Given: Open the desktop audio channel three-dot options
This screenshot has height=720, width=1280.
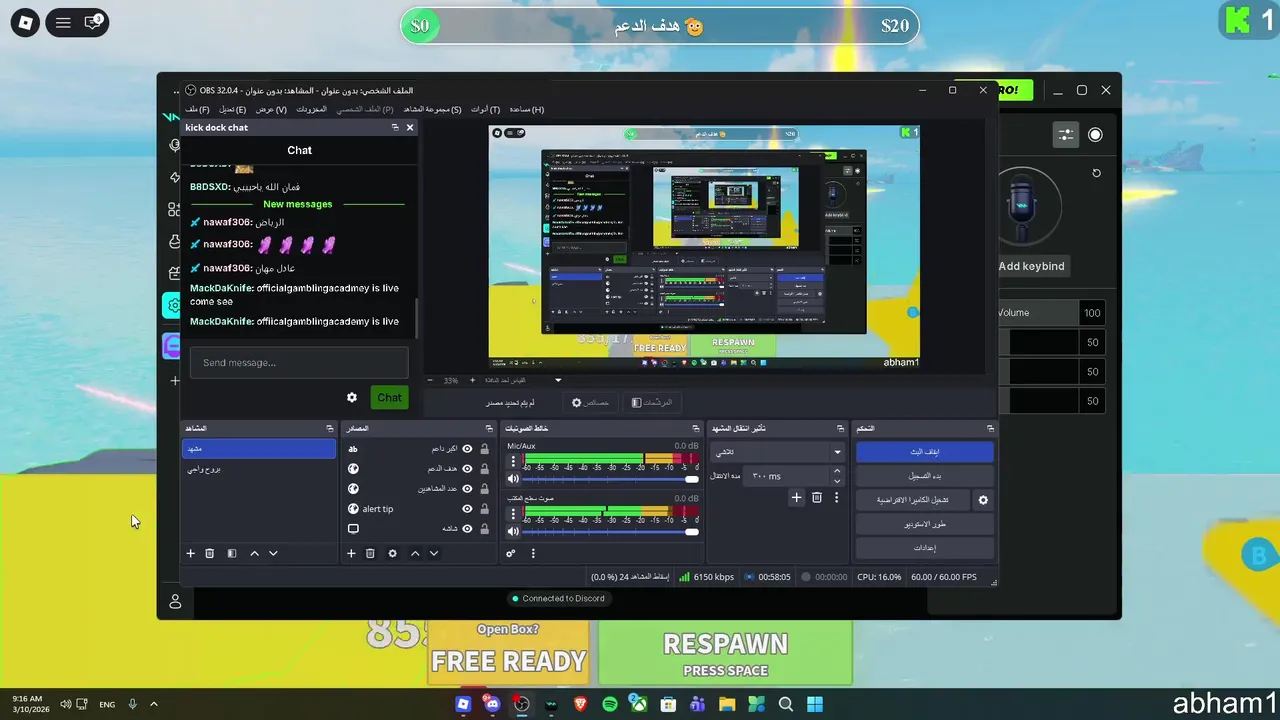Looking at the screenshot, I should [x=514, y=513].
